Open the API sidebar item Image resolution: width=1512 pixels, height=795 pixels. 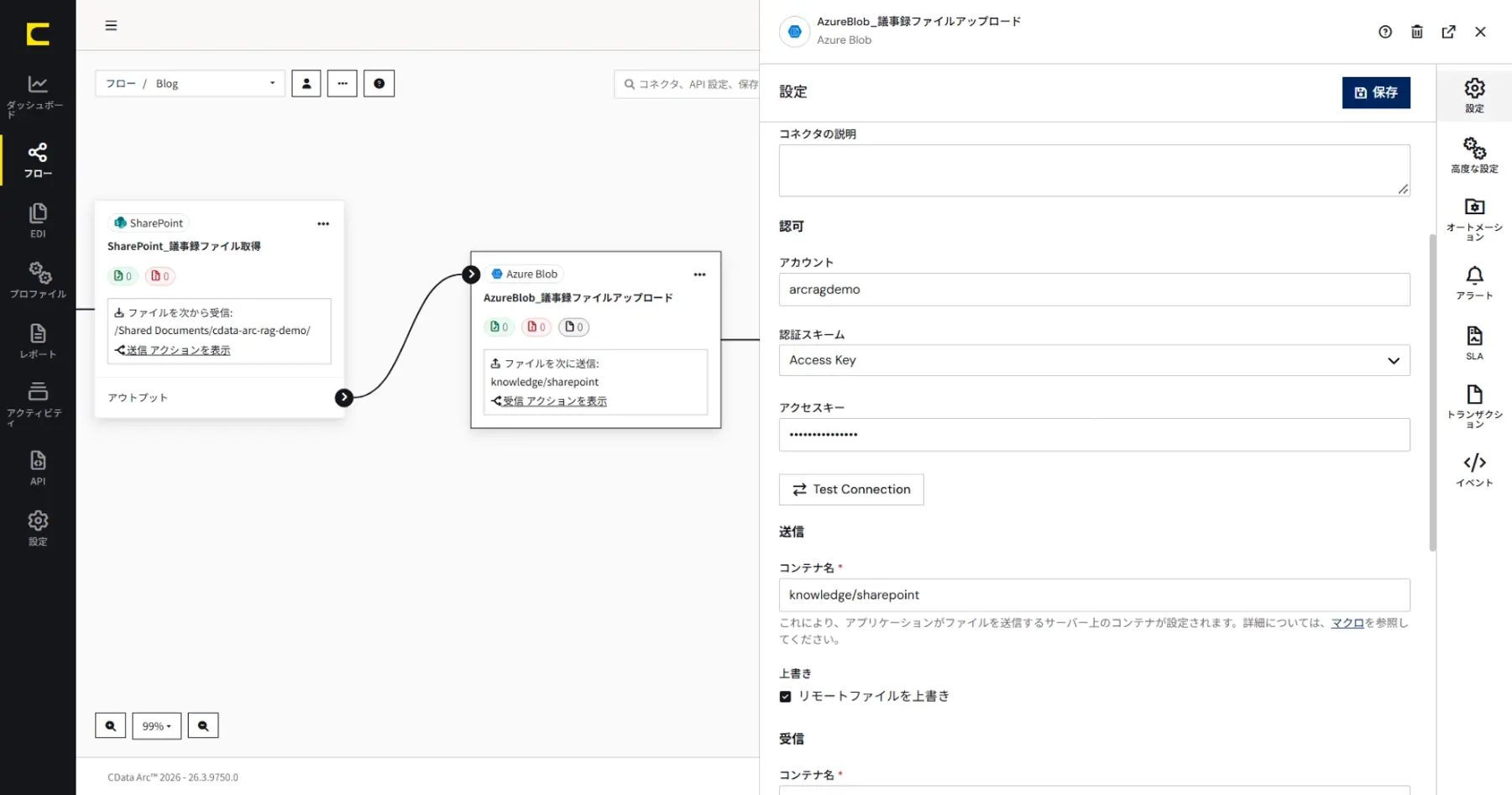pos(37,468)
